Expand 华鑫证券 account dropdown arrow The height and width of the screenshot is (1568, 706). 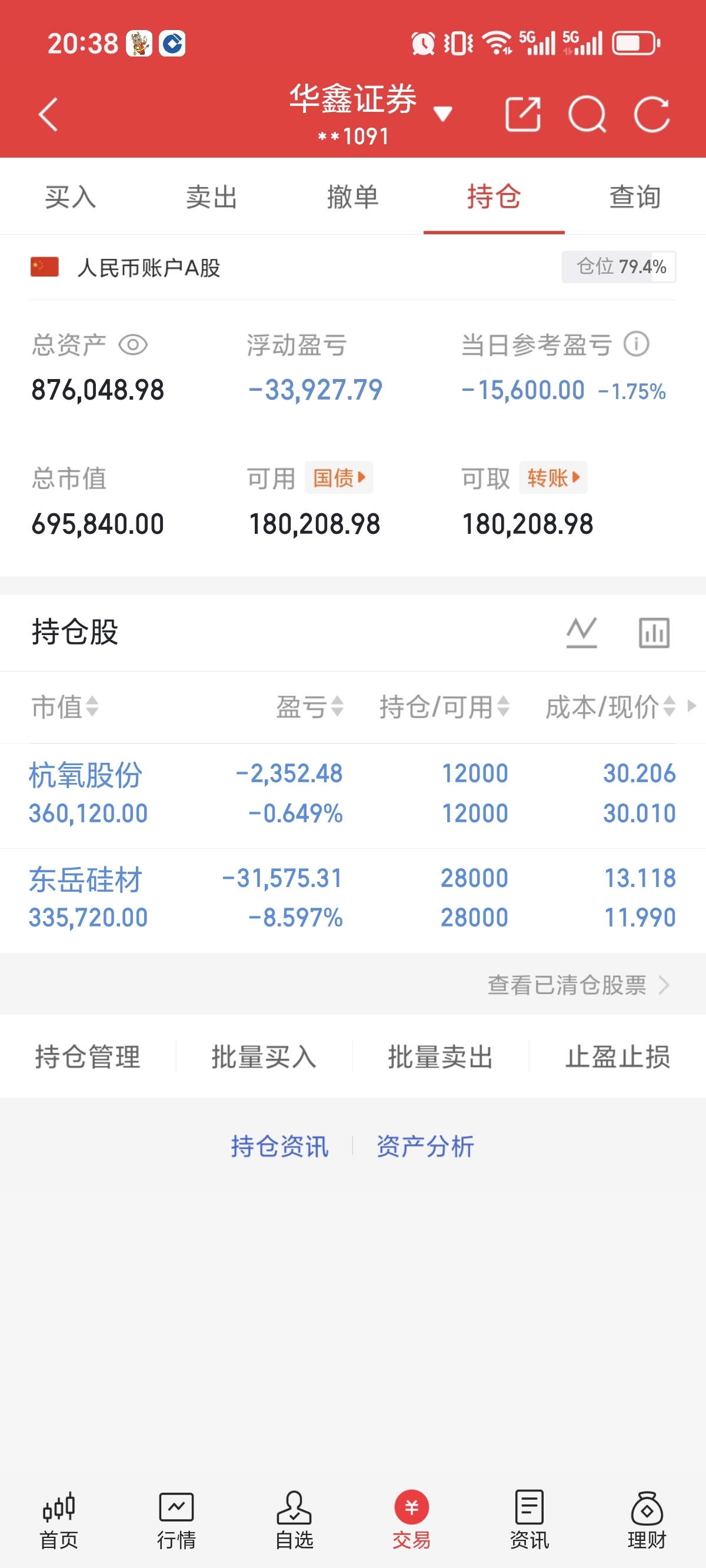pyautogui.click(x=442, y=114)
